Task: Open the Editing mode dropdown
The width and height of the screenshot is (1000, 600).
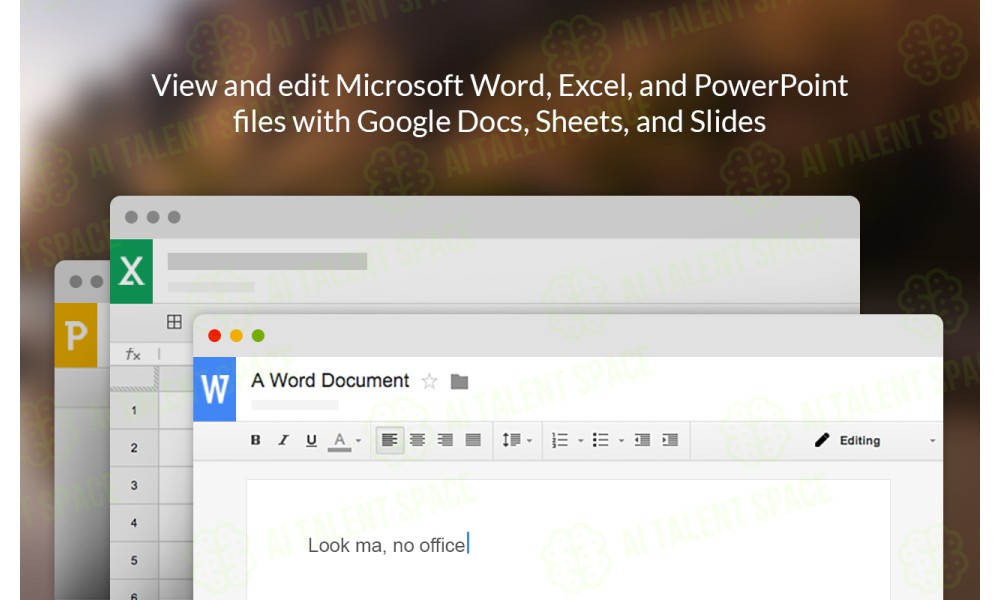Action: coord(875,441)
